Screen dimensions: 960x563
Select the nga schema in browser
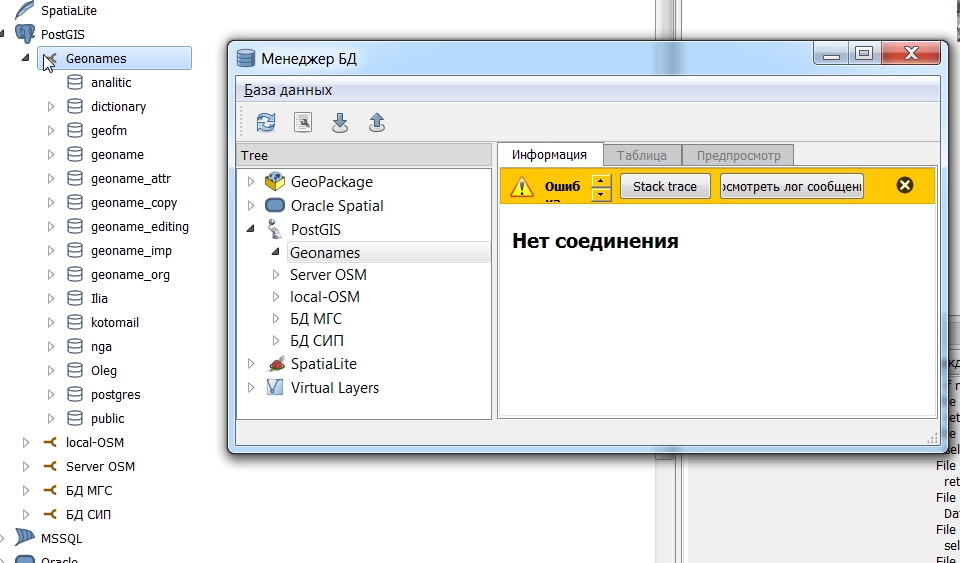[x=101, y=346]
